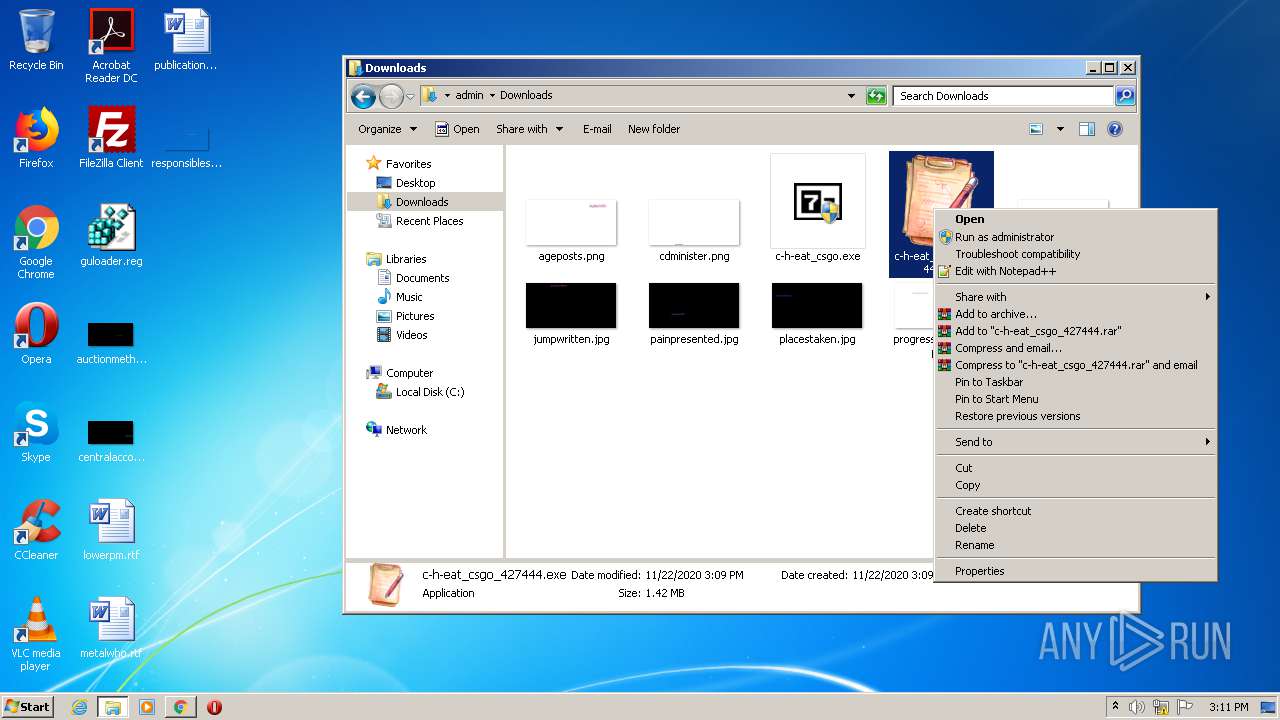Choose Edit with Notepad++

1076,271
